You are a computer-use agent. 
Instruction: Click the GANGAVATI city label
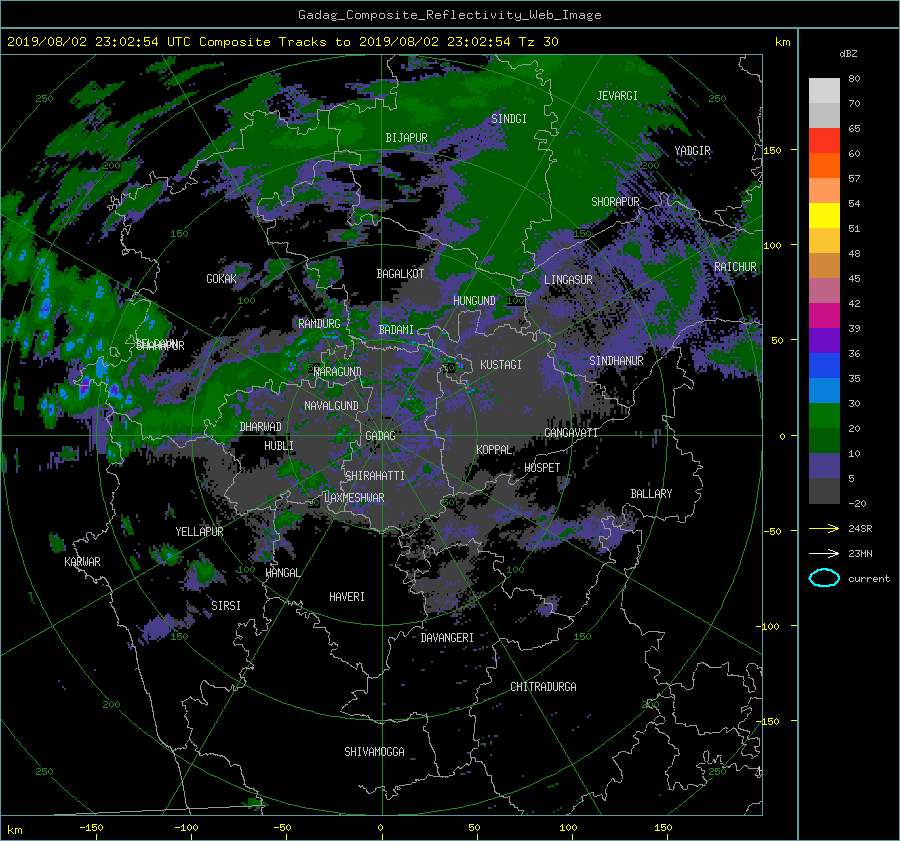point(571,433)
